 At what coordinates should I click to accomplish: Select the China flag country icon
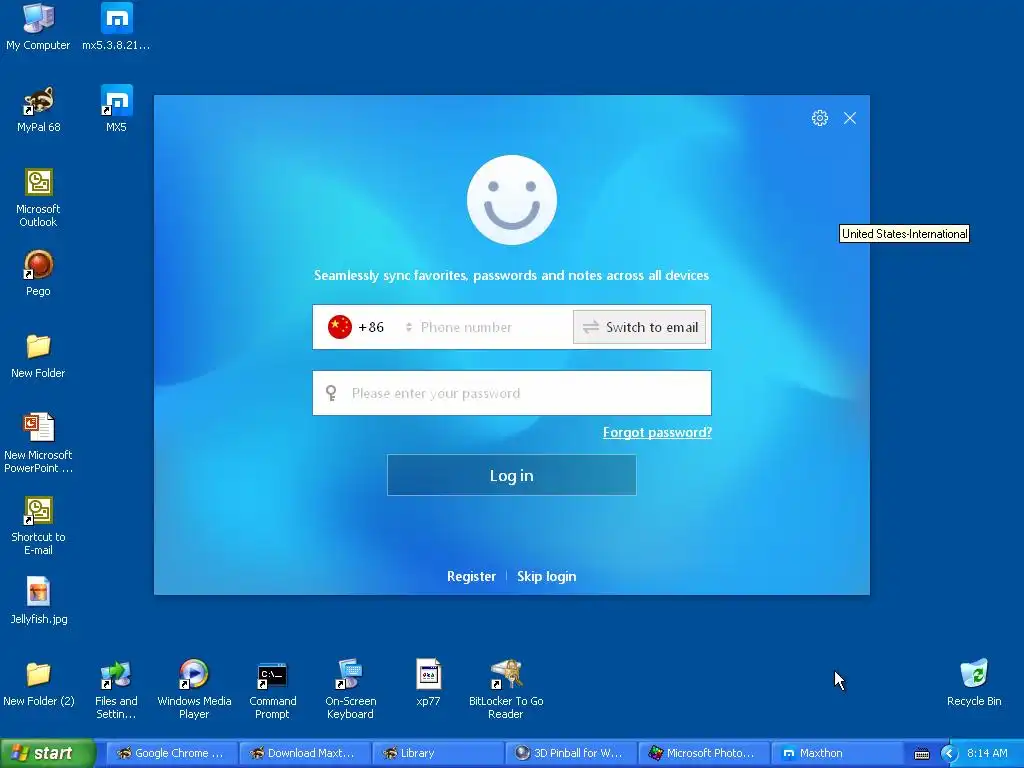340,327
